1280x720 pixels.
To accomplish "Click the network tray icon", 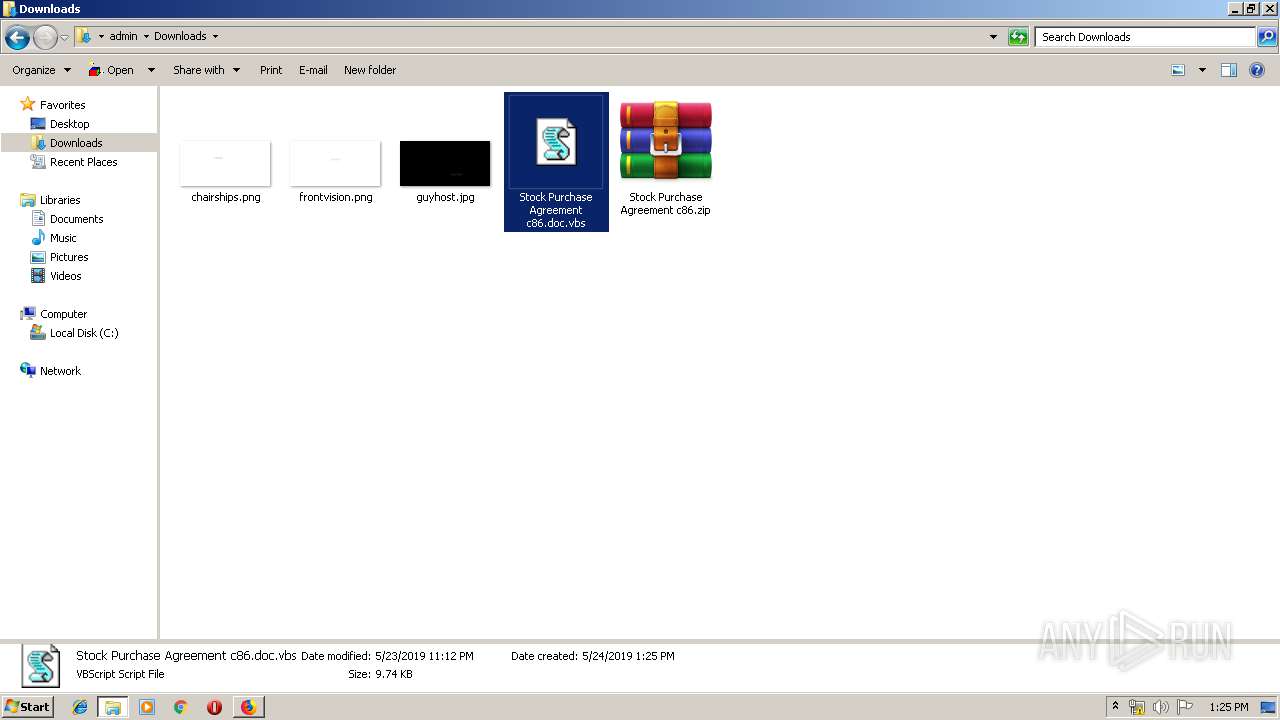I will coord(1137,707).
